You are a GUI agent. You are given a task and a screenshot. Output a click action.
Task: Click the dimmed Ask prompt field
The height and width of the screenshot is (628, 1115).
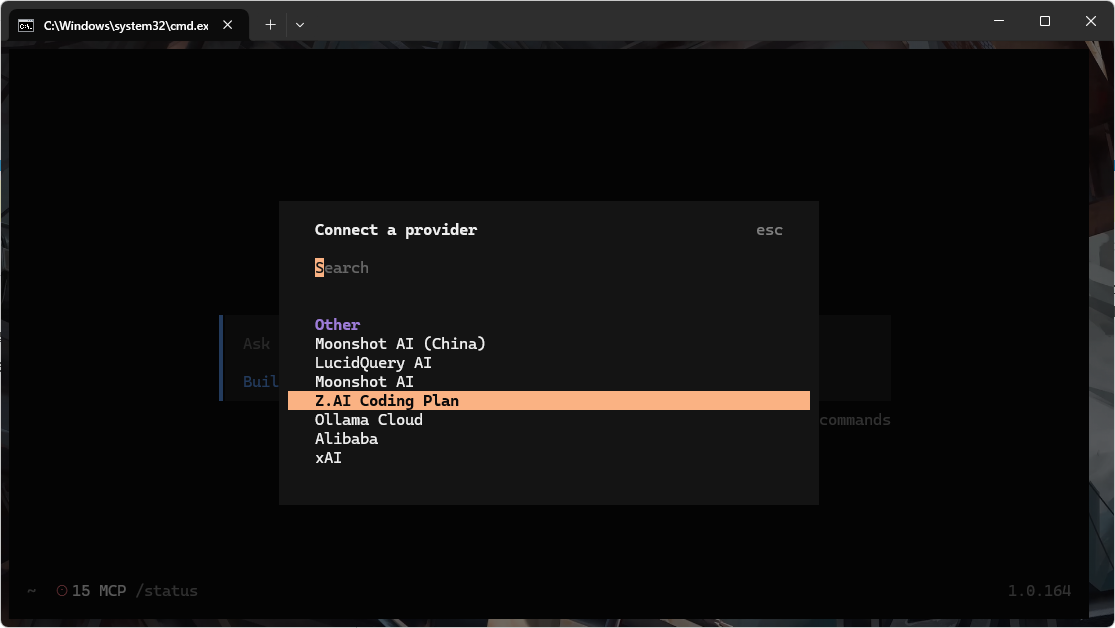coord(257,344)
